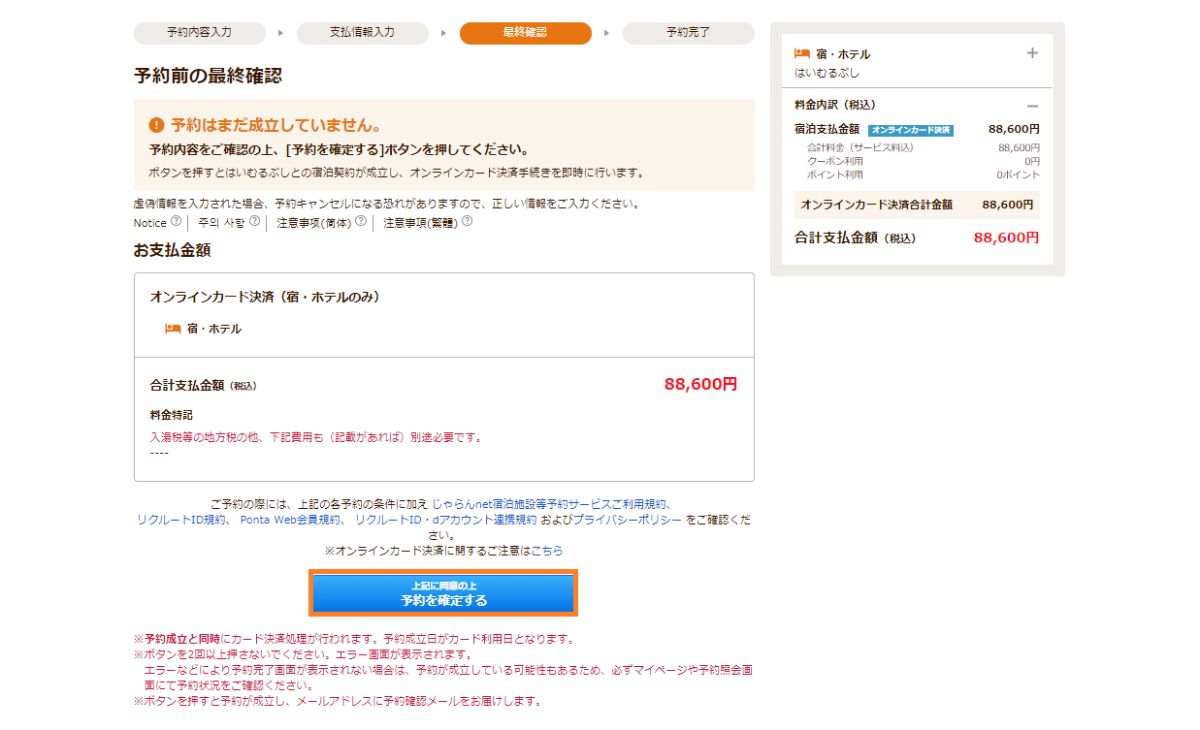
Task: Open help icon beside 注意事項(简体)
Action: (x=361, y=222)
